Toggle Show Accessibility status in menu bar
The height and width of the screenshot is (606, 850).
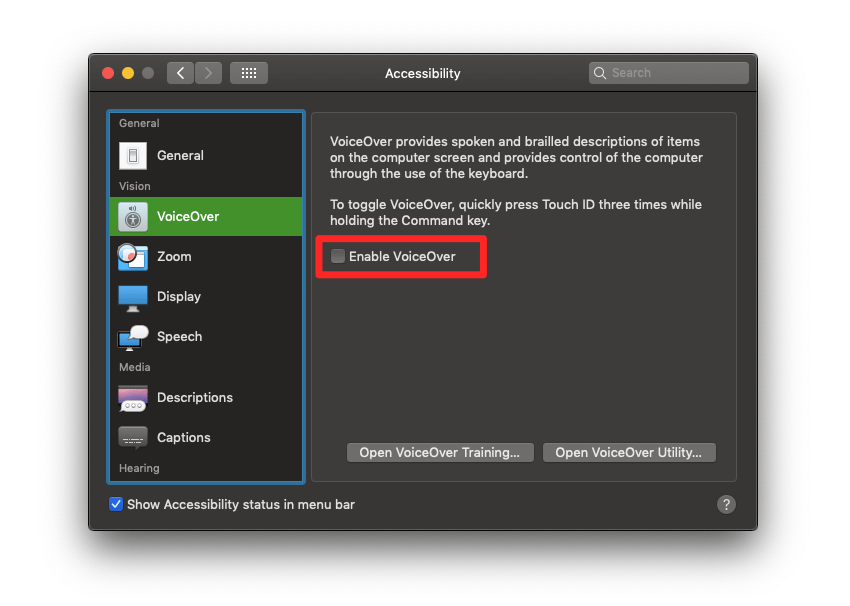[x=115, y=504]
